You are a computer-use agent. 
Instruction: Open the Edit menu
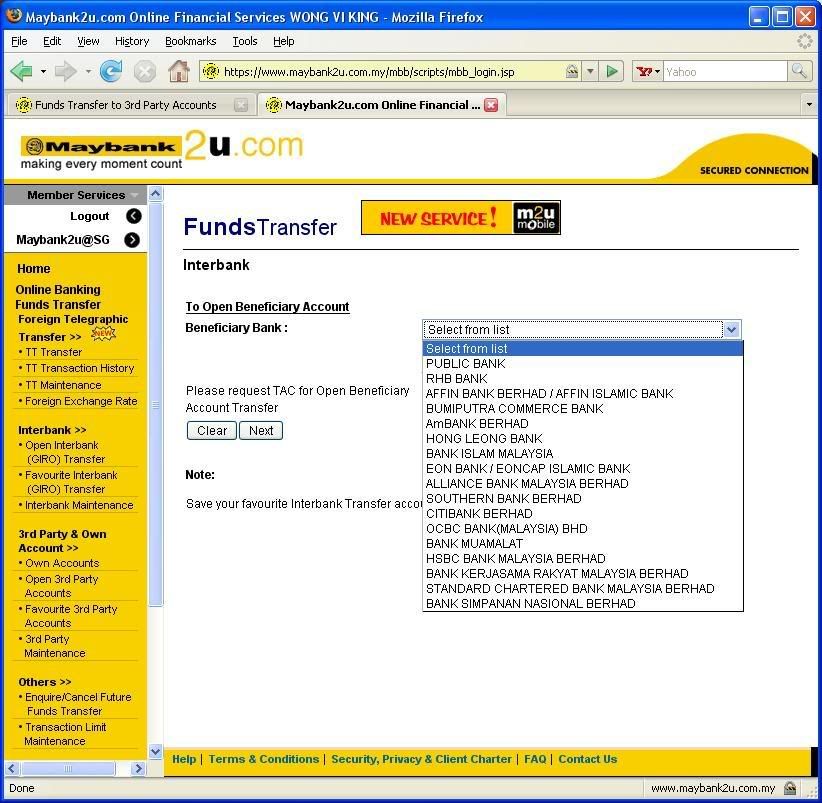coord(52,41)
